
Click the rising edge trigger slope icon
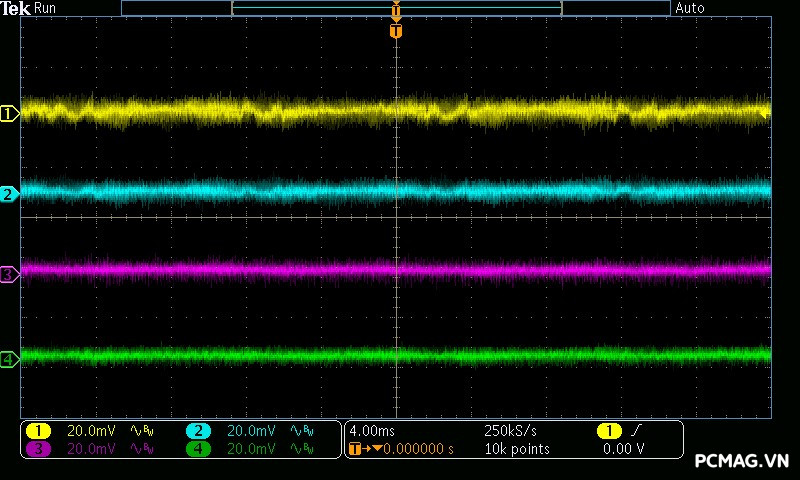[638, 430]
